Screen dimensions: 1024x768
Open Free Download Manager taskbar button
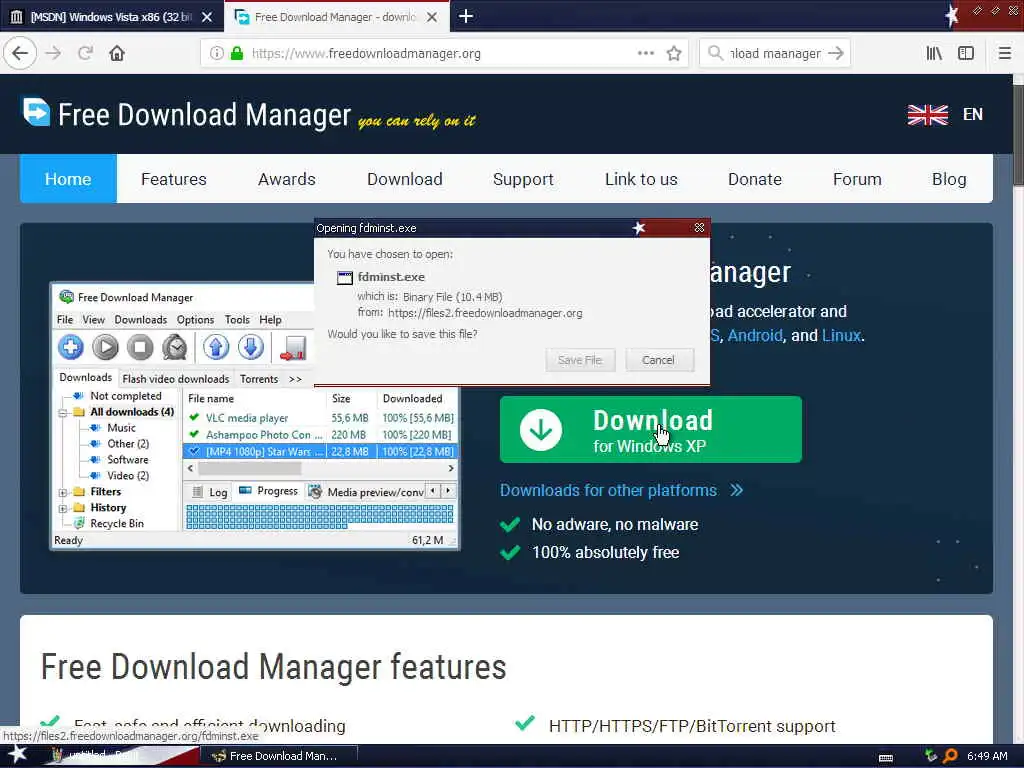point(278,756)
